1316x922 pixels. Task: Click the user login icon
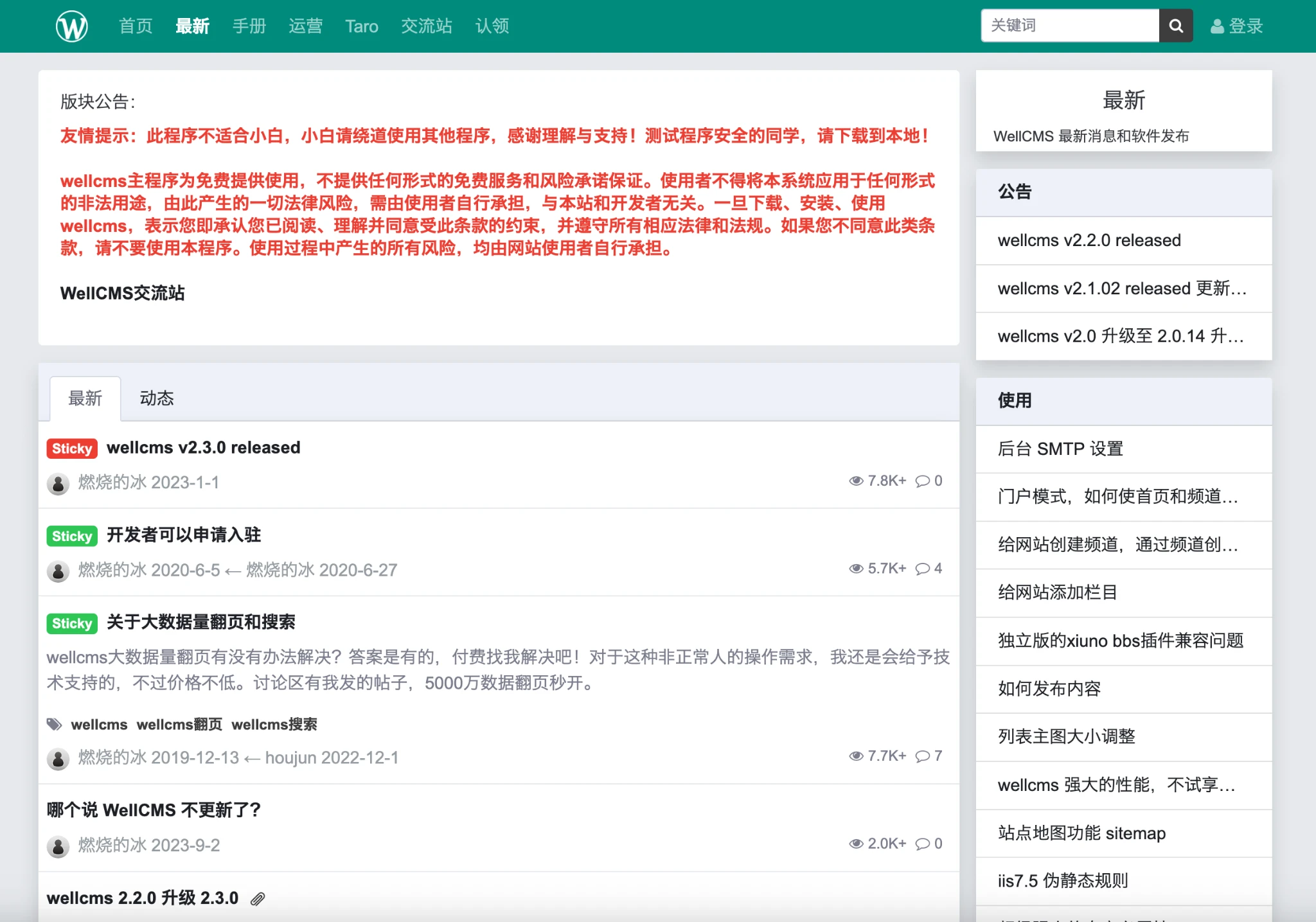pyautogui.click(x=1216, y=26)
